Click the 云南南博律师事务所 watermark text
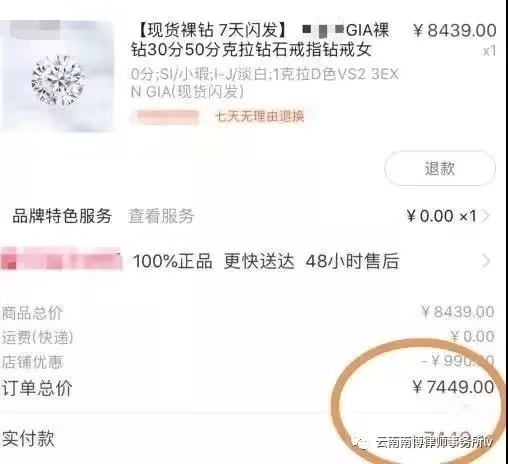Screen dimensions: 508x464 (x=432, y=443)
